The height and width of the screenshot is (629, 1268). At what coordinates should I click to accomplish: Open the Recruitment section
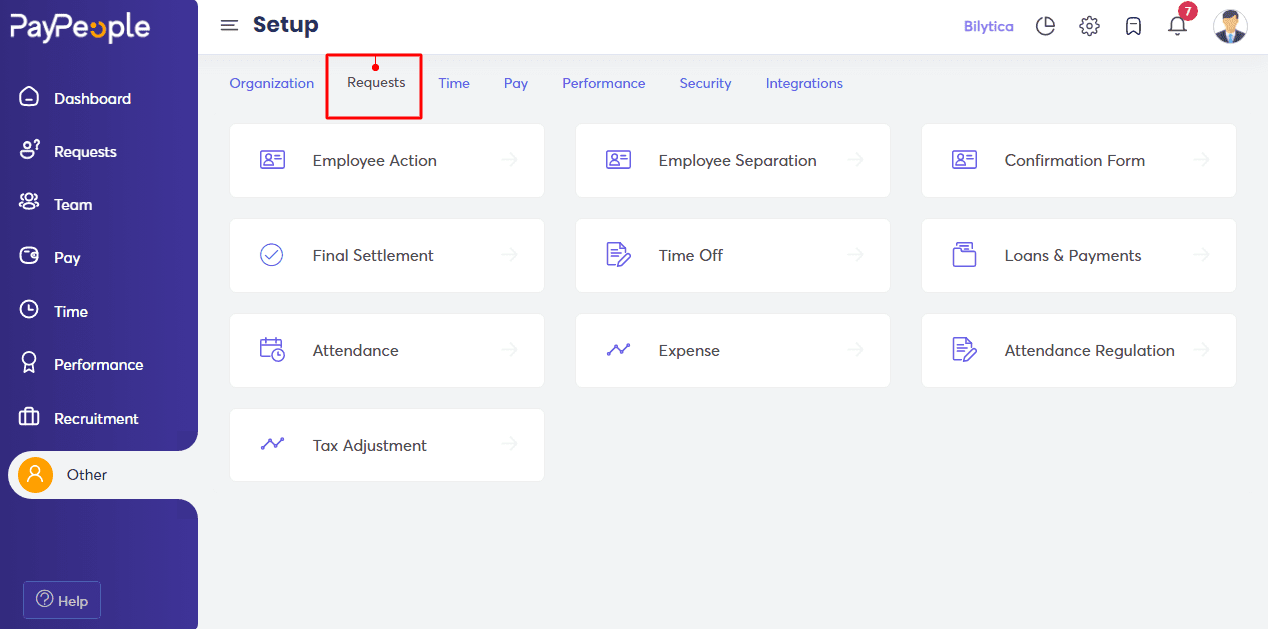pyautogui.click(x=95, y=417)
